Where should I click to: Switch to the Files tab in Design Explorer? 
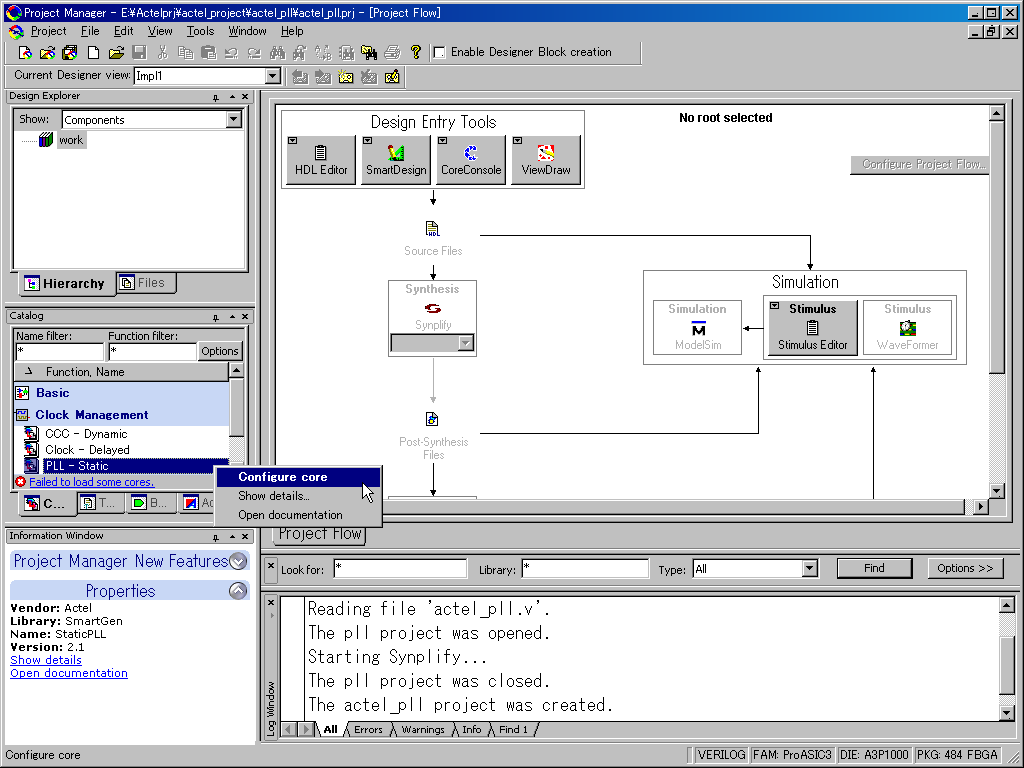pos(145,283)
